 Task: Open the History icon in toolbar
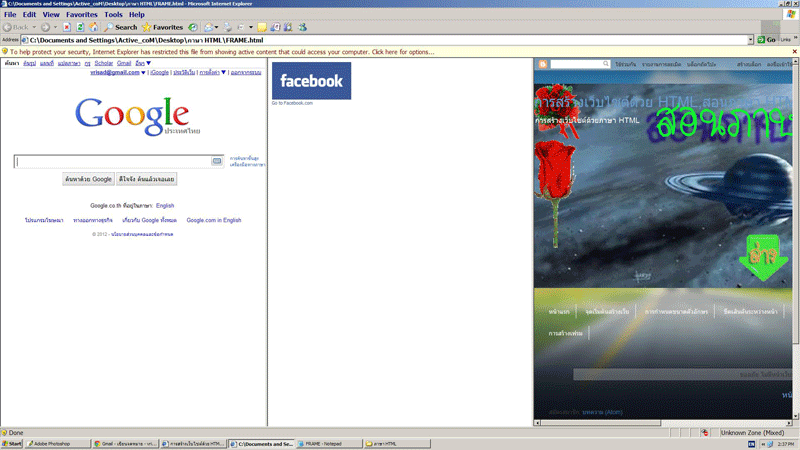(x=193, y=27)
